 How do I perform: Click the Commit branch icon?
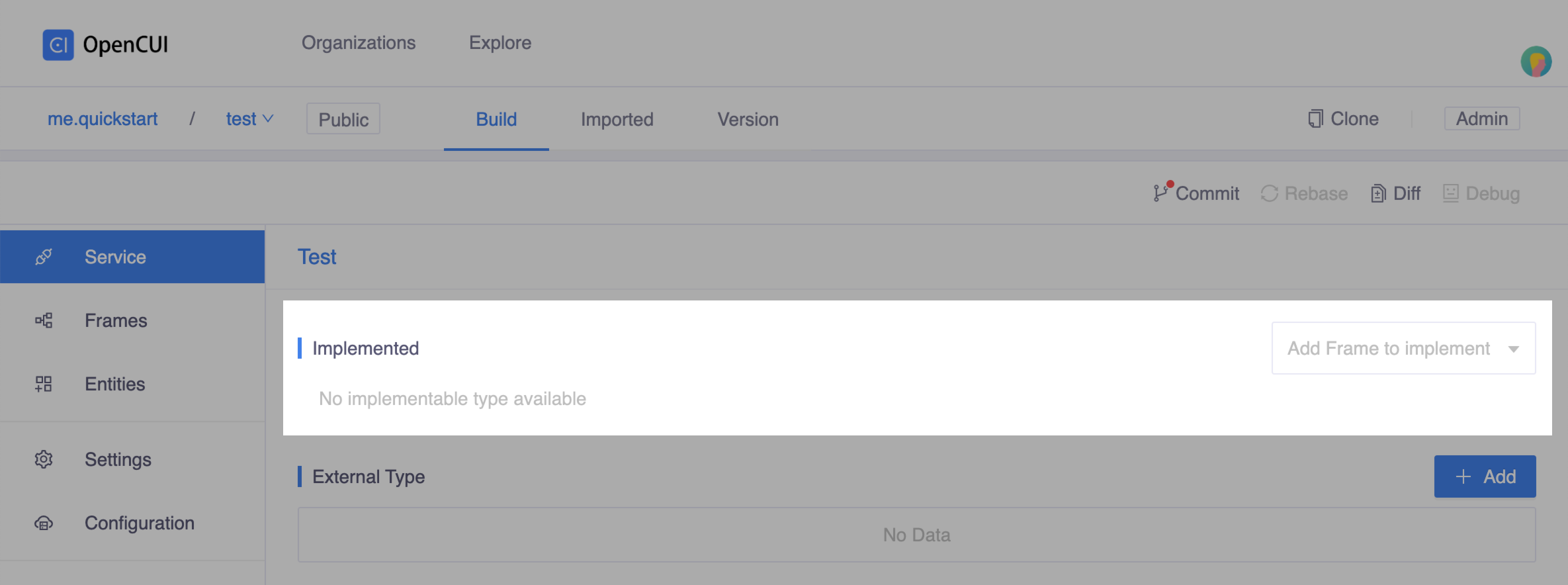tap(1162, 192)
